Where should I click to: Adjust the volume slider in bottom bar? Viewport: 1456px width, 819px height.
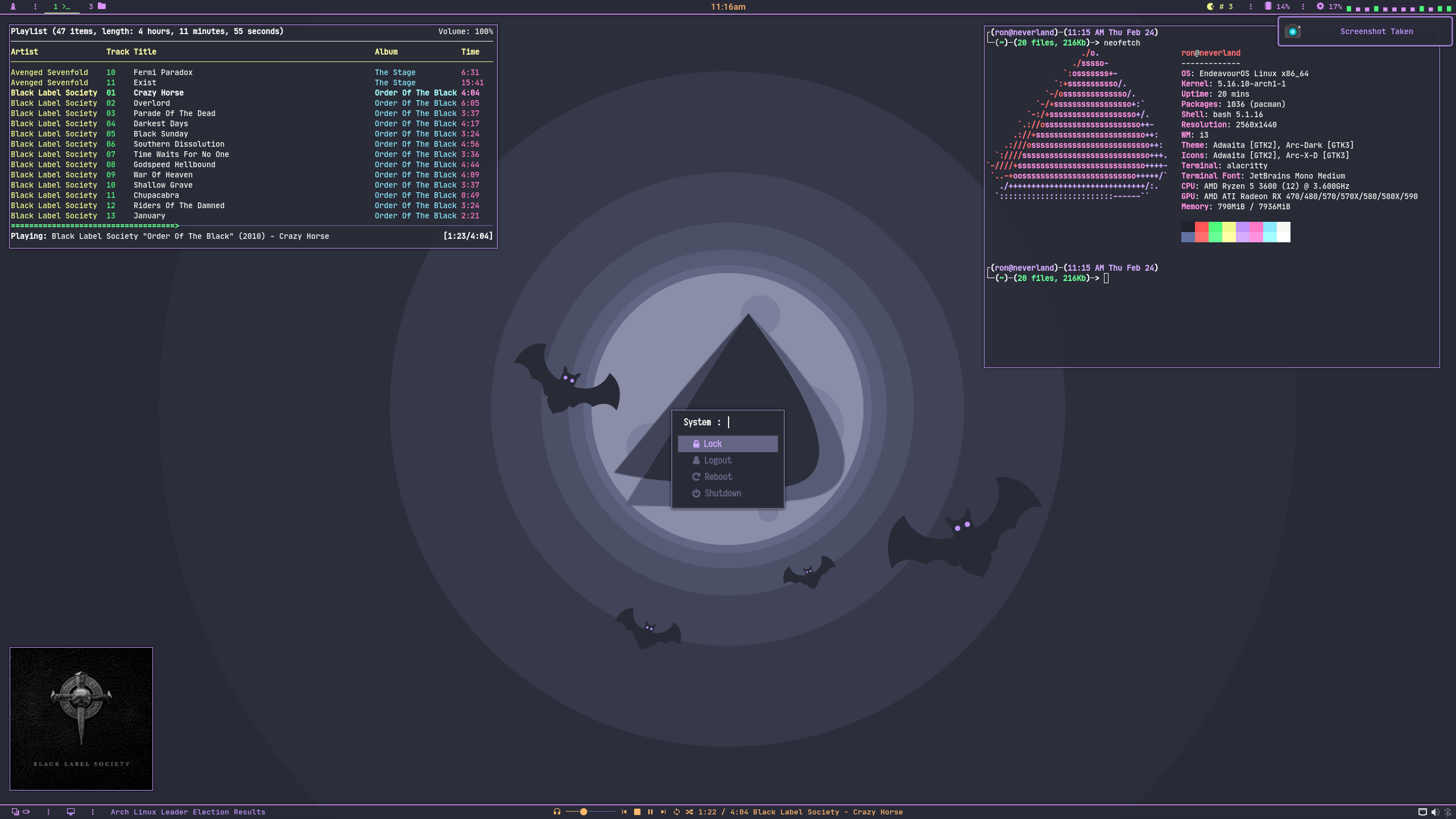590,812
